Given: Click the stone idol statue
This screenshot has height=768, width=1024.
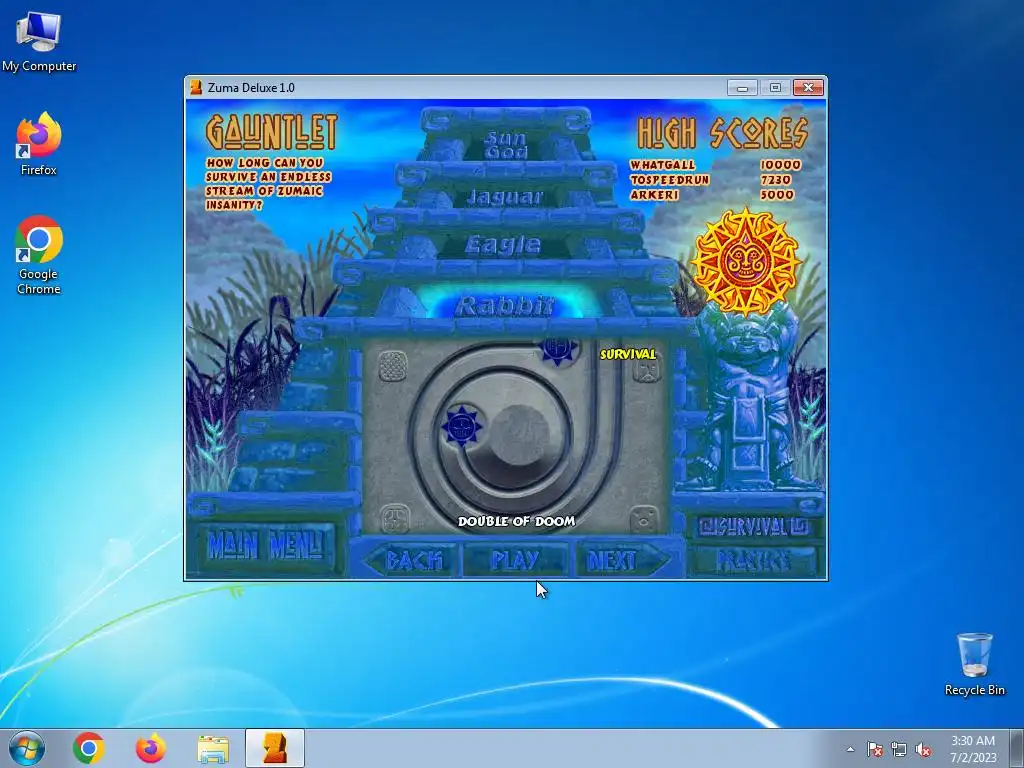Looking at the screenshot, I should (x=749, y=398).
